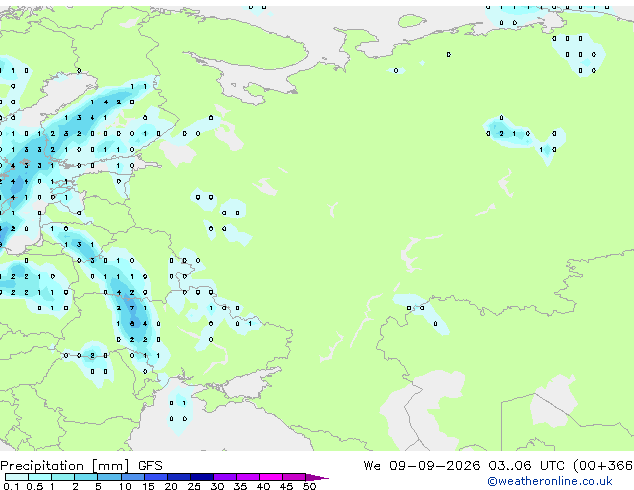Click the legend label '35'
This screenshot has width=634, height=490.
click(x=240, y=486)
